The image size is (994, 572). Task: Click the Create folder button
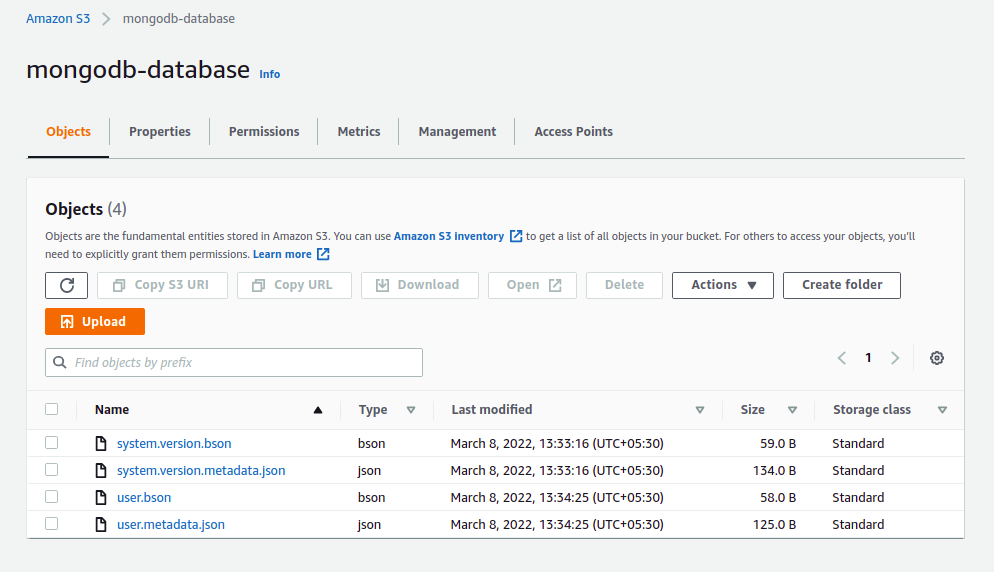coord(842,285)
